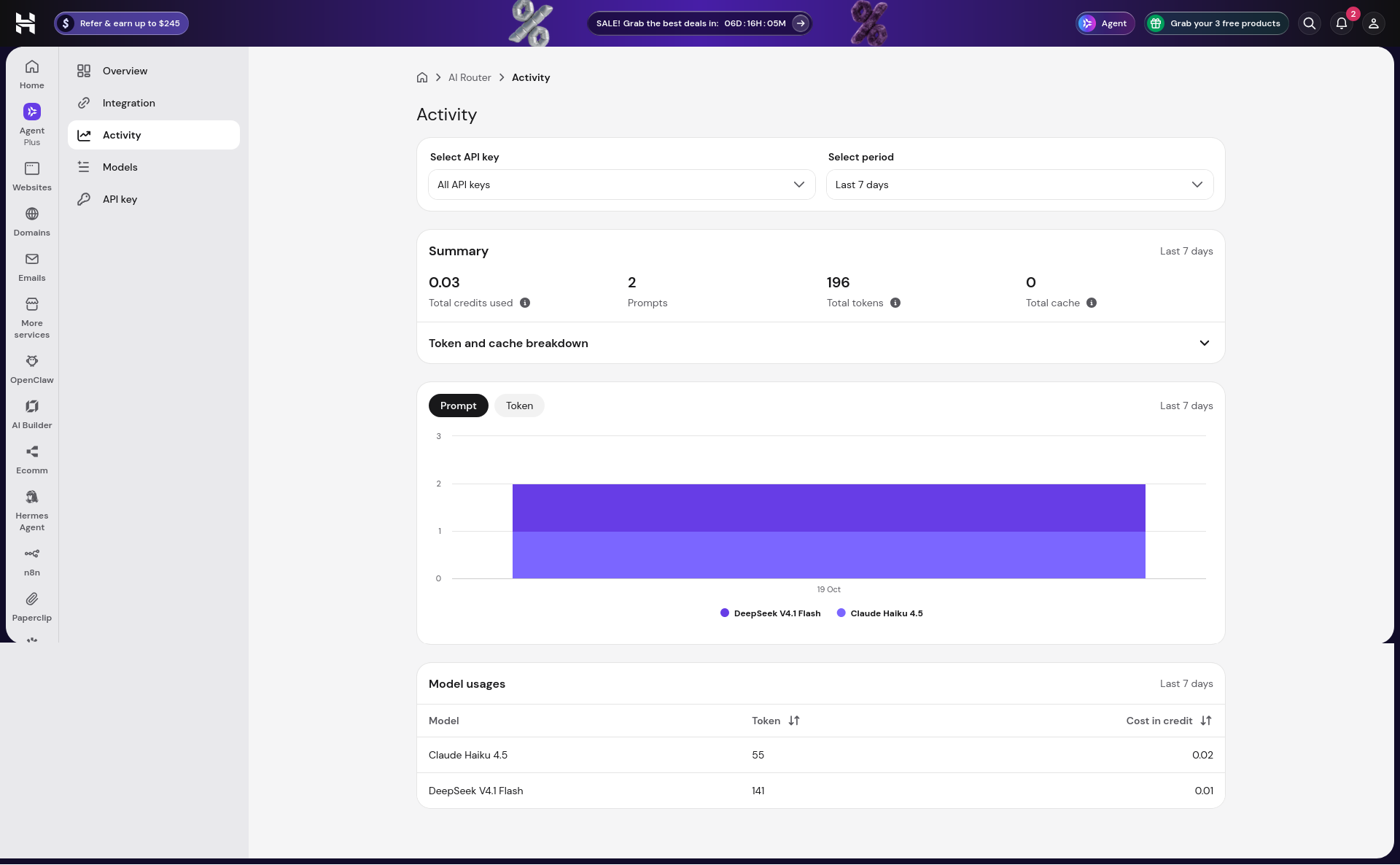Click info icon beside Total credits used

click(525, 303)
